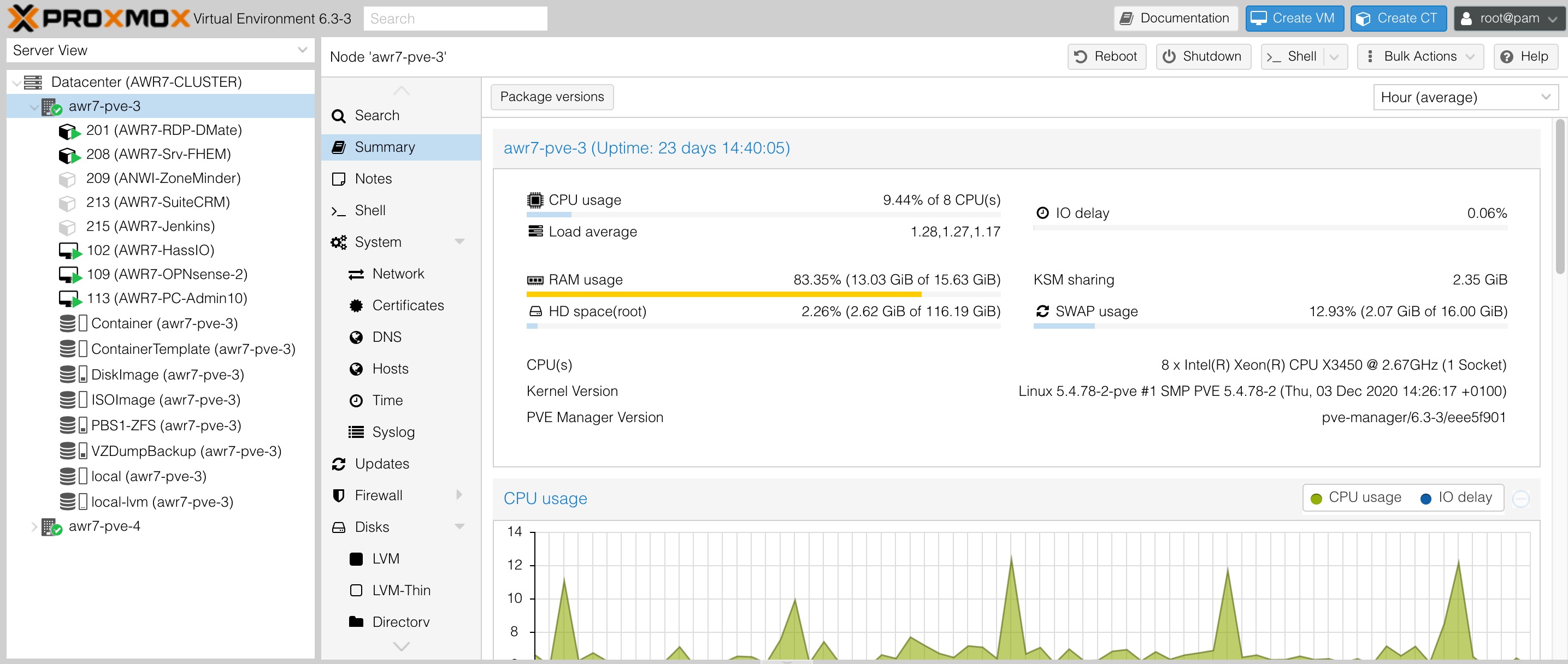Click the Time clock icon
Screen dimensions: 1568x664
356,400
